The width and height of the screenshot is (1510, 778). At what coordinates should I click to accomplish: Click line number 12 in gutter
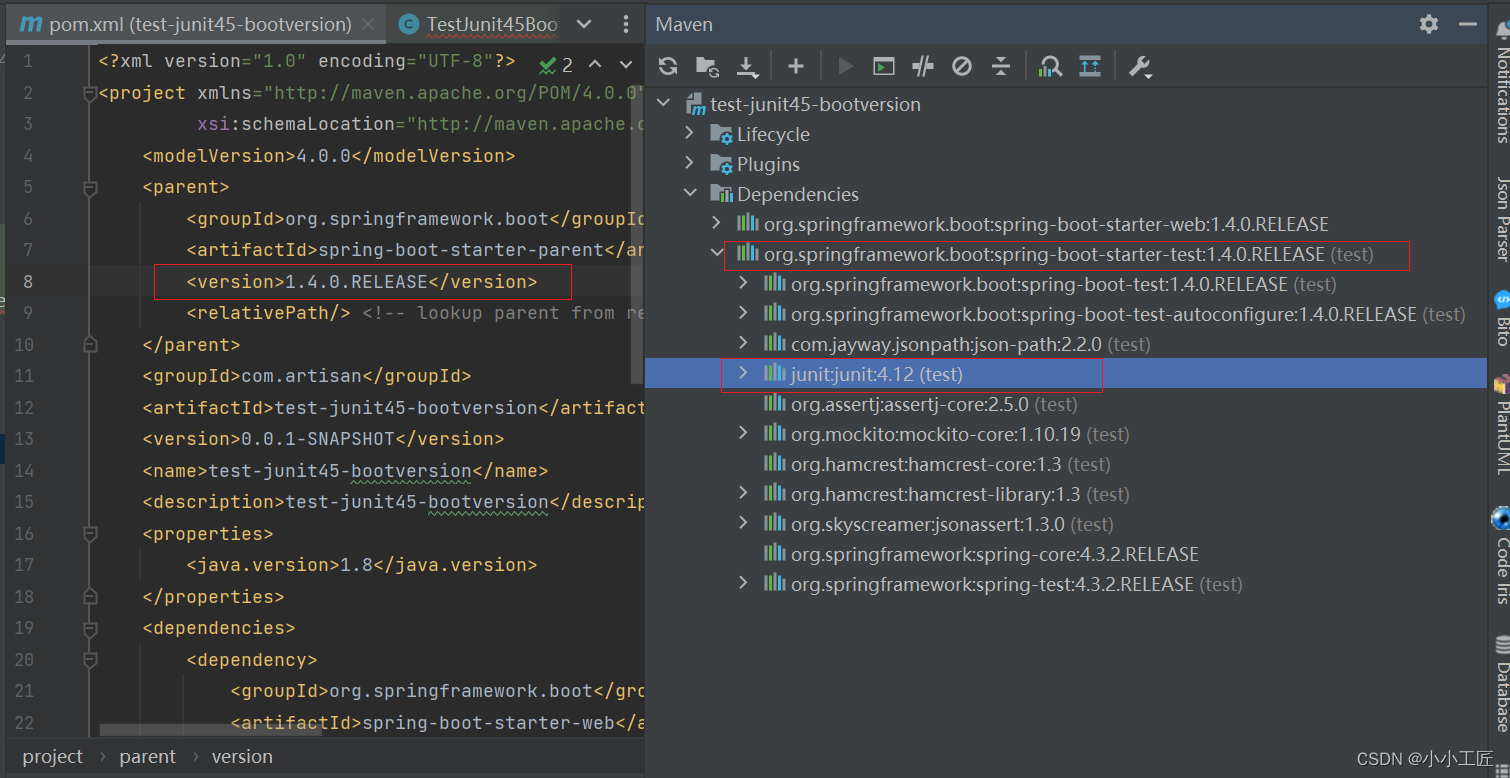24,408
